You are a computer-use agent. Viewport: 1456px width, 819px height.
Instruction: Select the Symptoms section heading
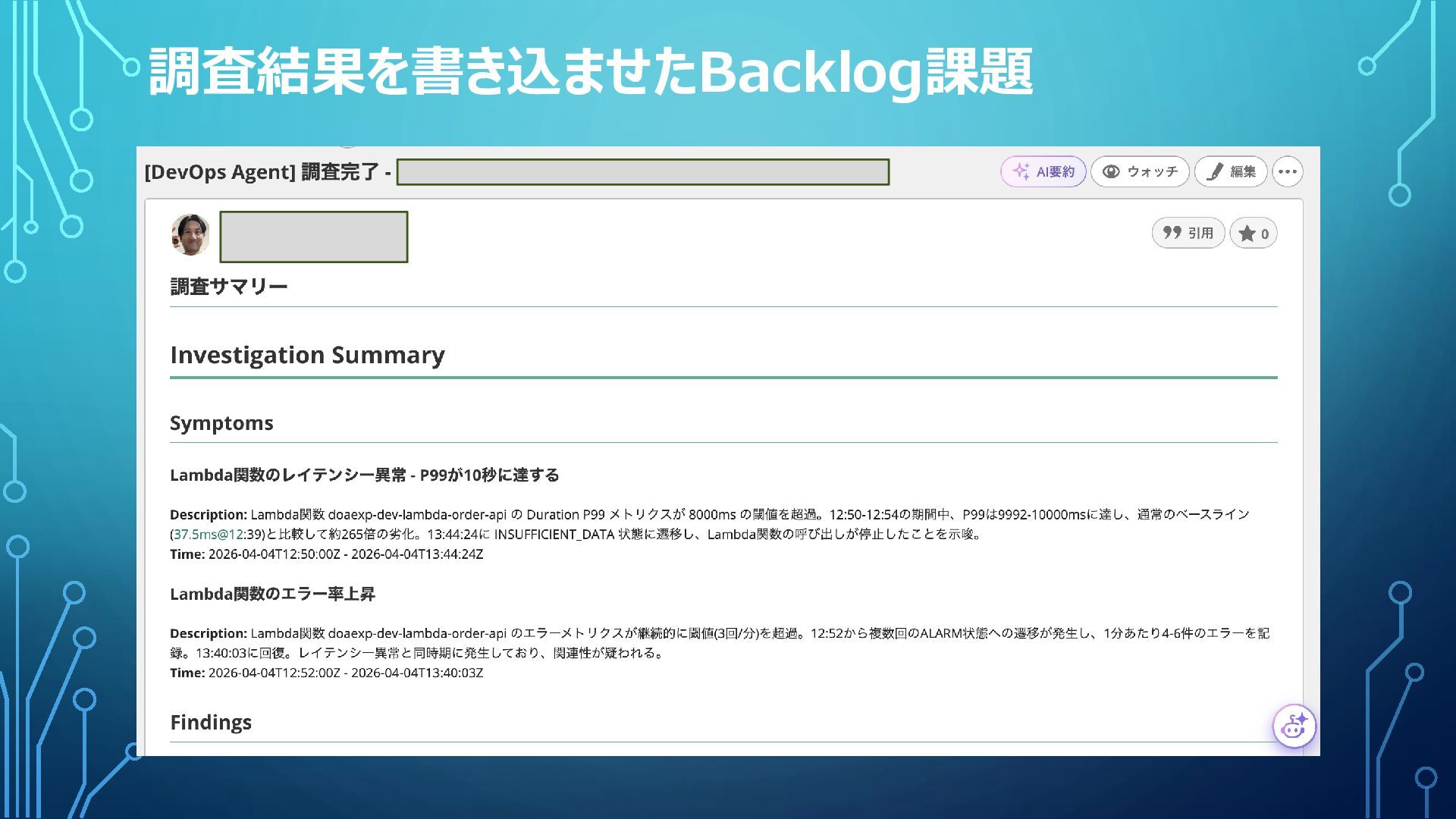(221, 423)
